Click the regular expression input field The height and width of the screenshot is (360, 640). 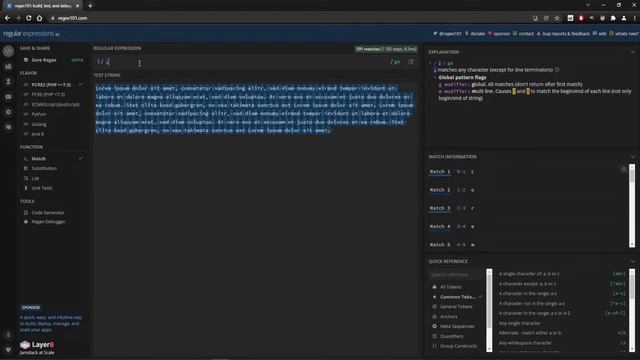pos(245,62)
